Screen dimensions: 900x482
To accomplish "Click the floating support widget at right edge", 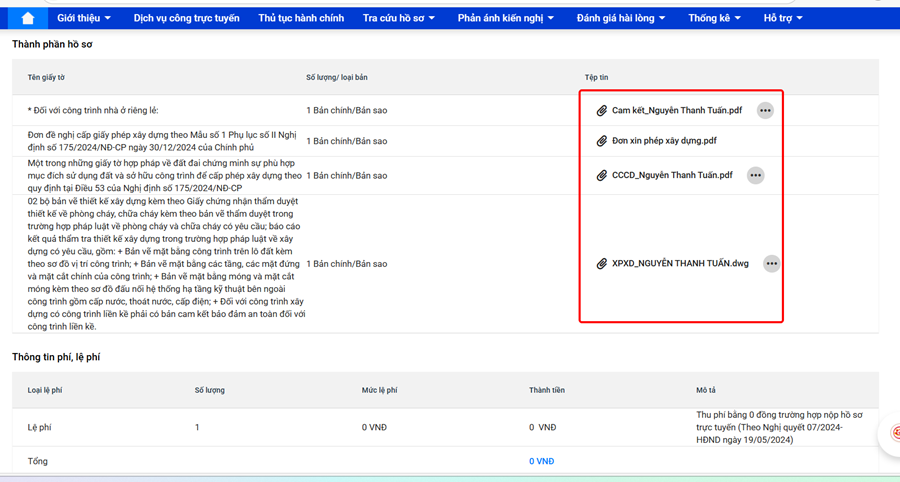I will (893, 432).
